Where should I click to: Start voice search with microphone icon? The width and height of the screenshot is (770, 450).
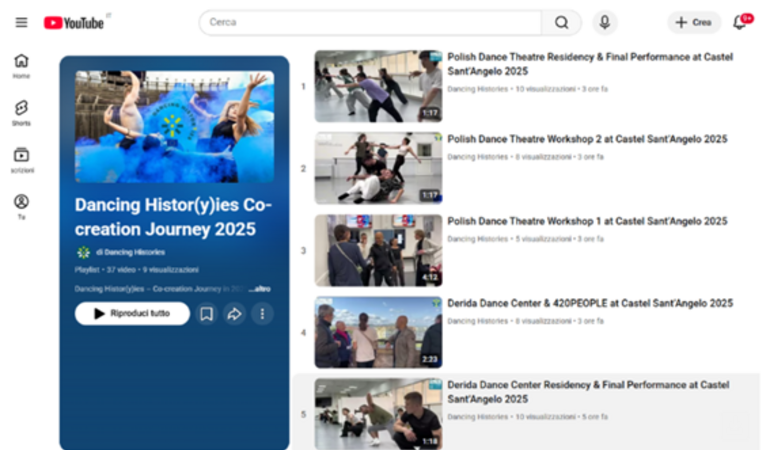coord(605,23)
